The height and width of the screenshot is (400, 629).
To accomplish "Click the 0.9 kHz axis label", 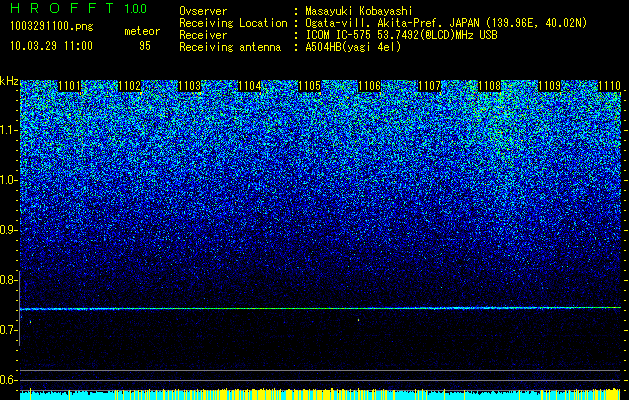I will [8, 230].
